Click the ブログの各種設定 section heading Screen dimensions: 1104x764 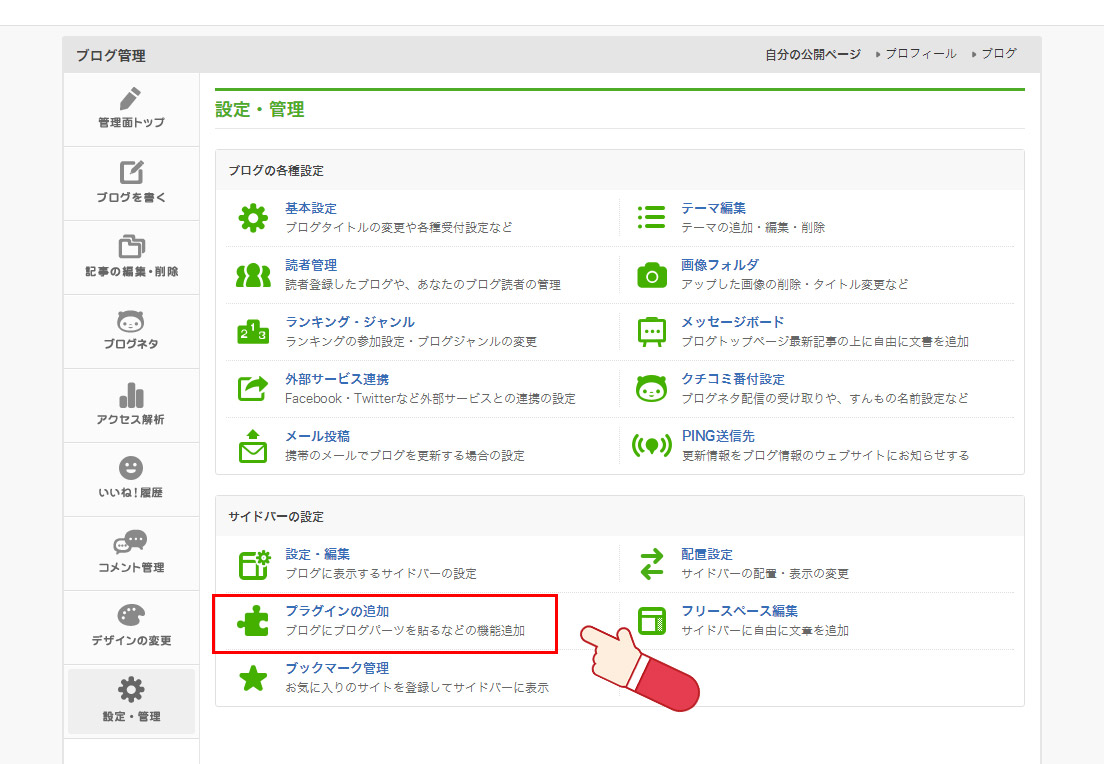point(276,170)
